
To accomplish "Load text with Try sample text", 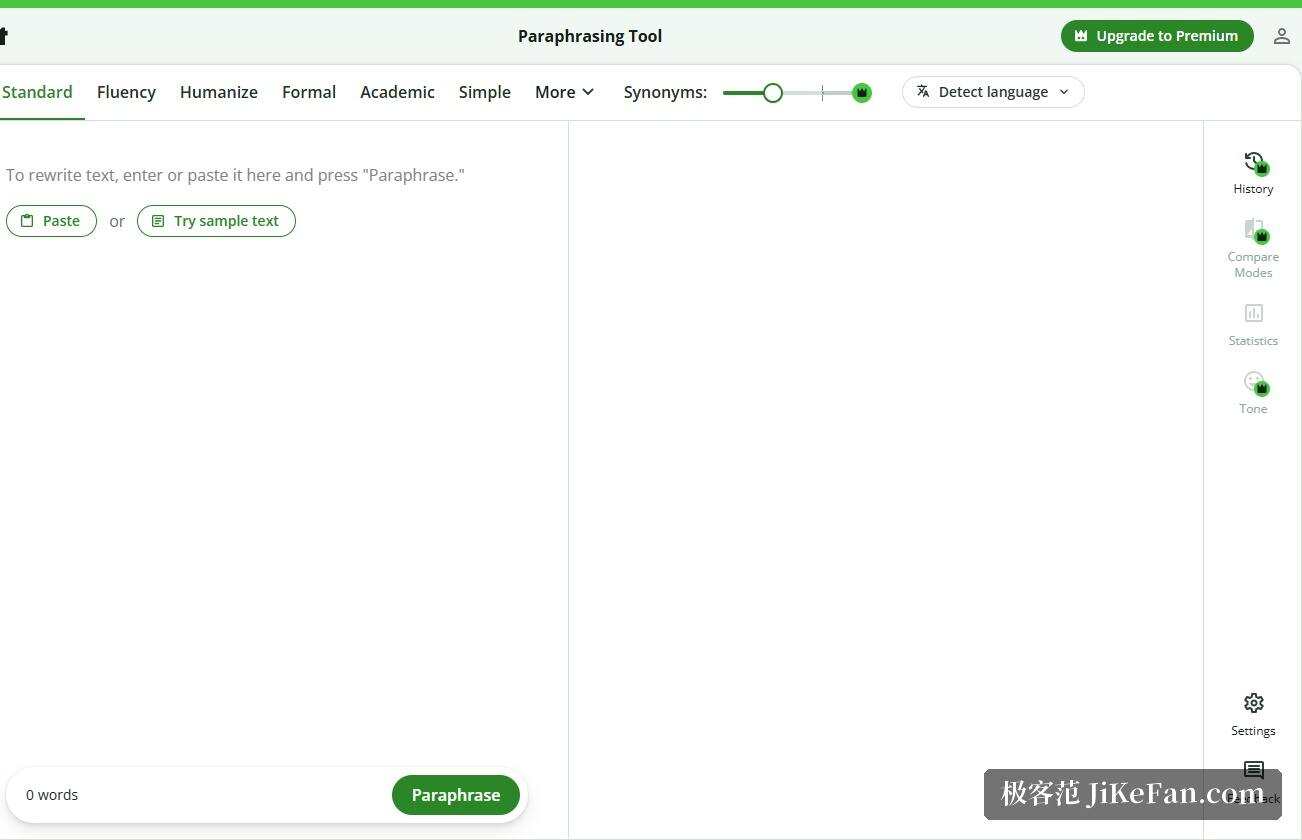I will [x=216, y=221].
